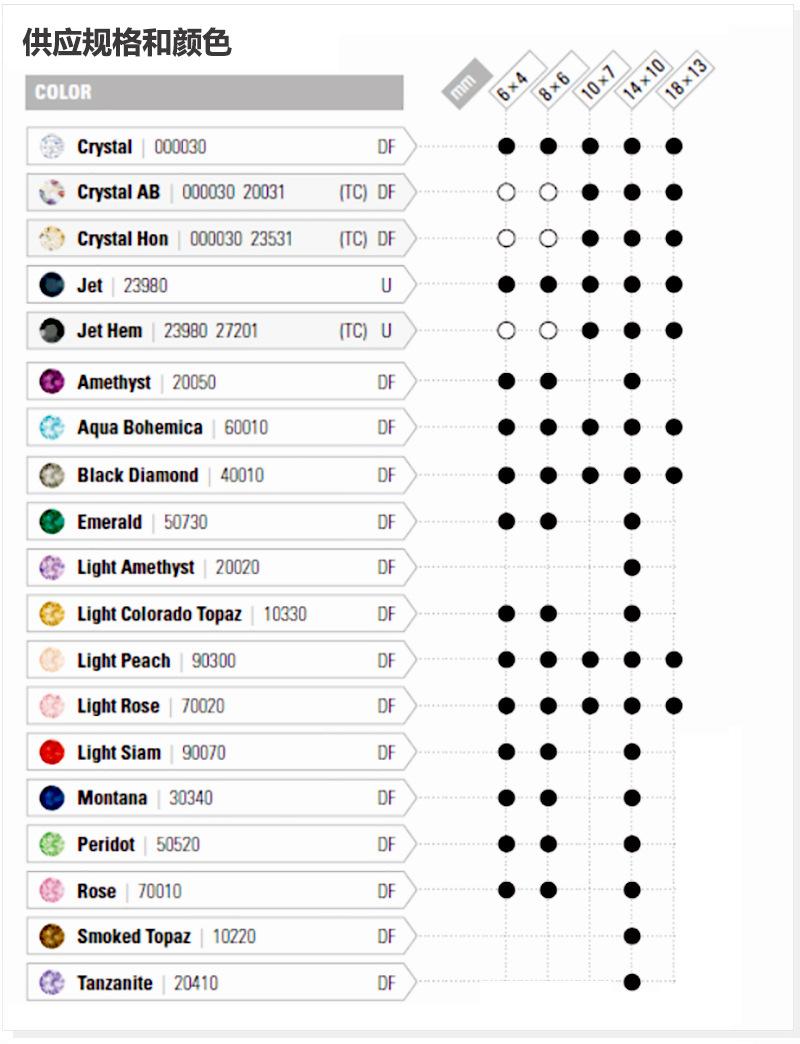Click the Crystal color gem icon
Viewport: 800px width, 1044px height.
[x=51, y=147]
